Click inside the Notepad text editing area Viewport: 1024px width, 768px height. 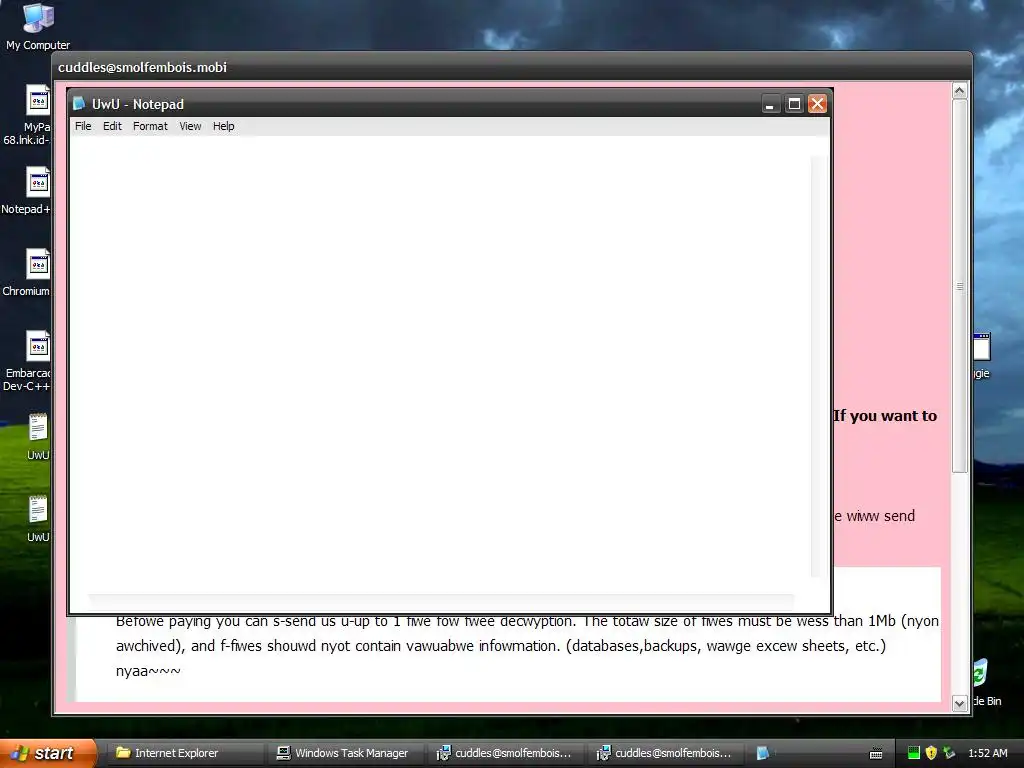click(x=441, y=366)
